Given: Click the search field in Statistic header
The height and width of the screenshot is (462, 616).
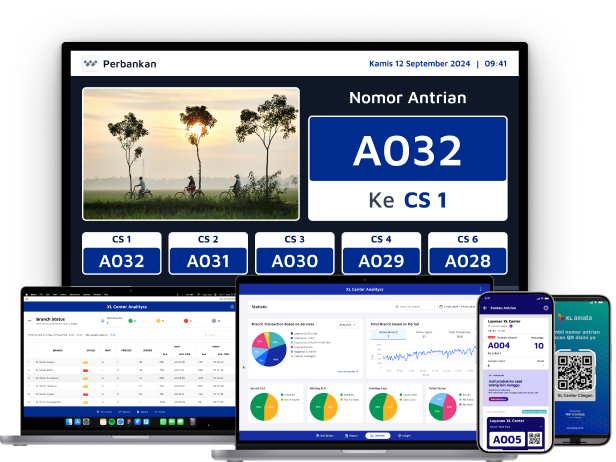Looking at the screenshot, I should click(412, 307).
